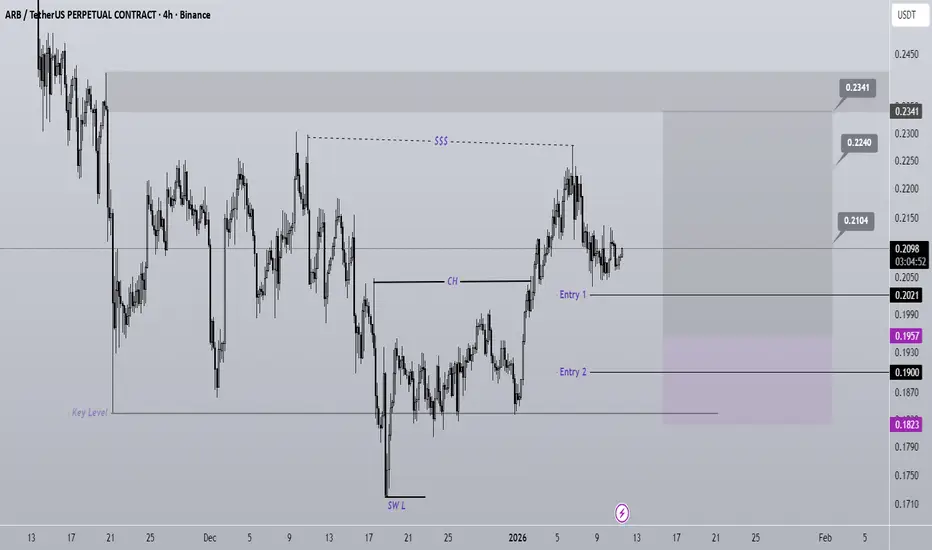Screen dimensions: 932x550
Task: Select the Entry 2 text annotation
Action: (572, 372)
